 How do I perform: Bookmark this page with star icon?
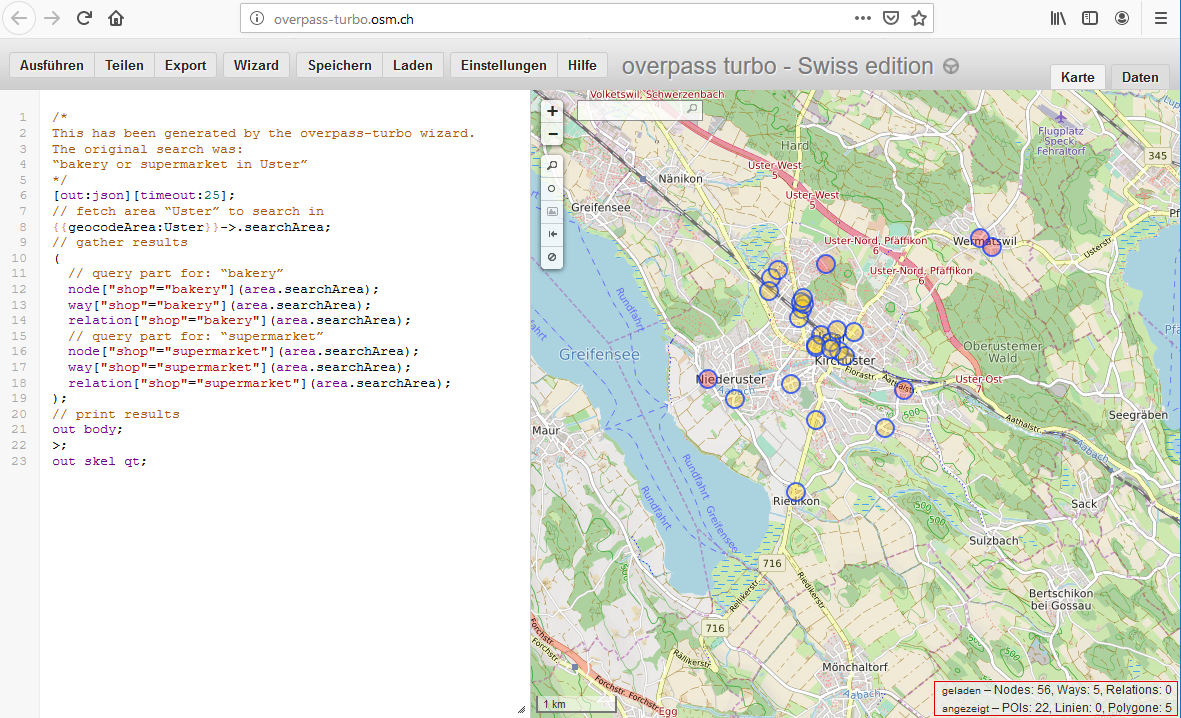[x=919, y=18]
